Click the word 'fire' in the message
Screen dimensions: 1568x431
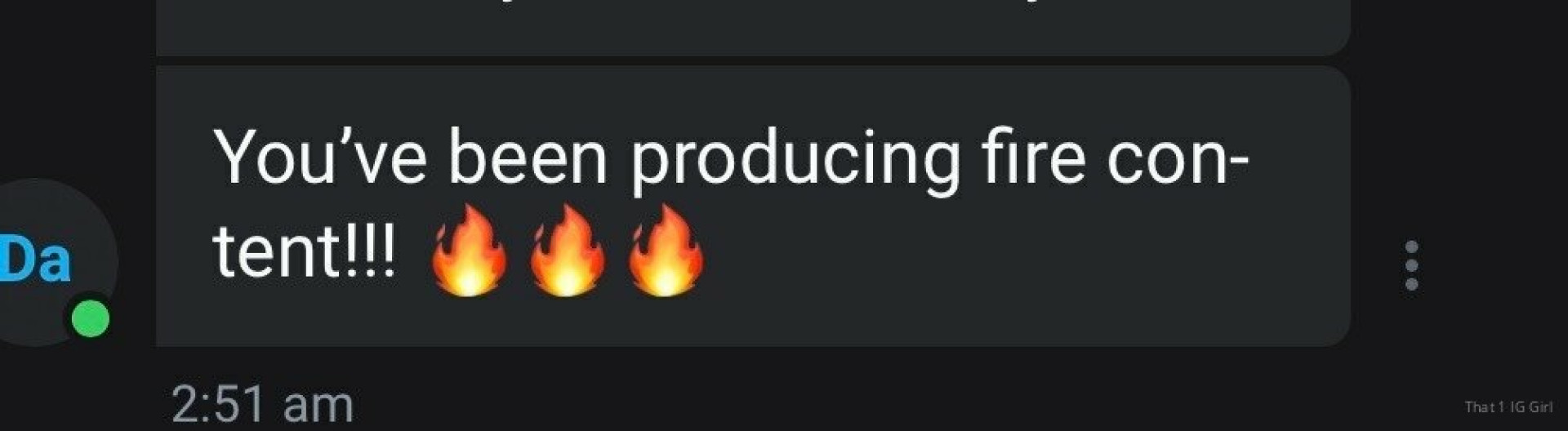coord(1034,157)
